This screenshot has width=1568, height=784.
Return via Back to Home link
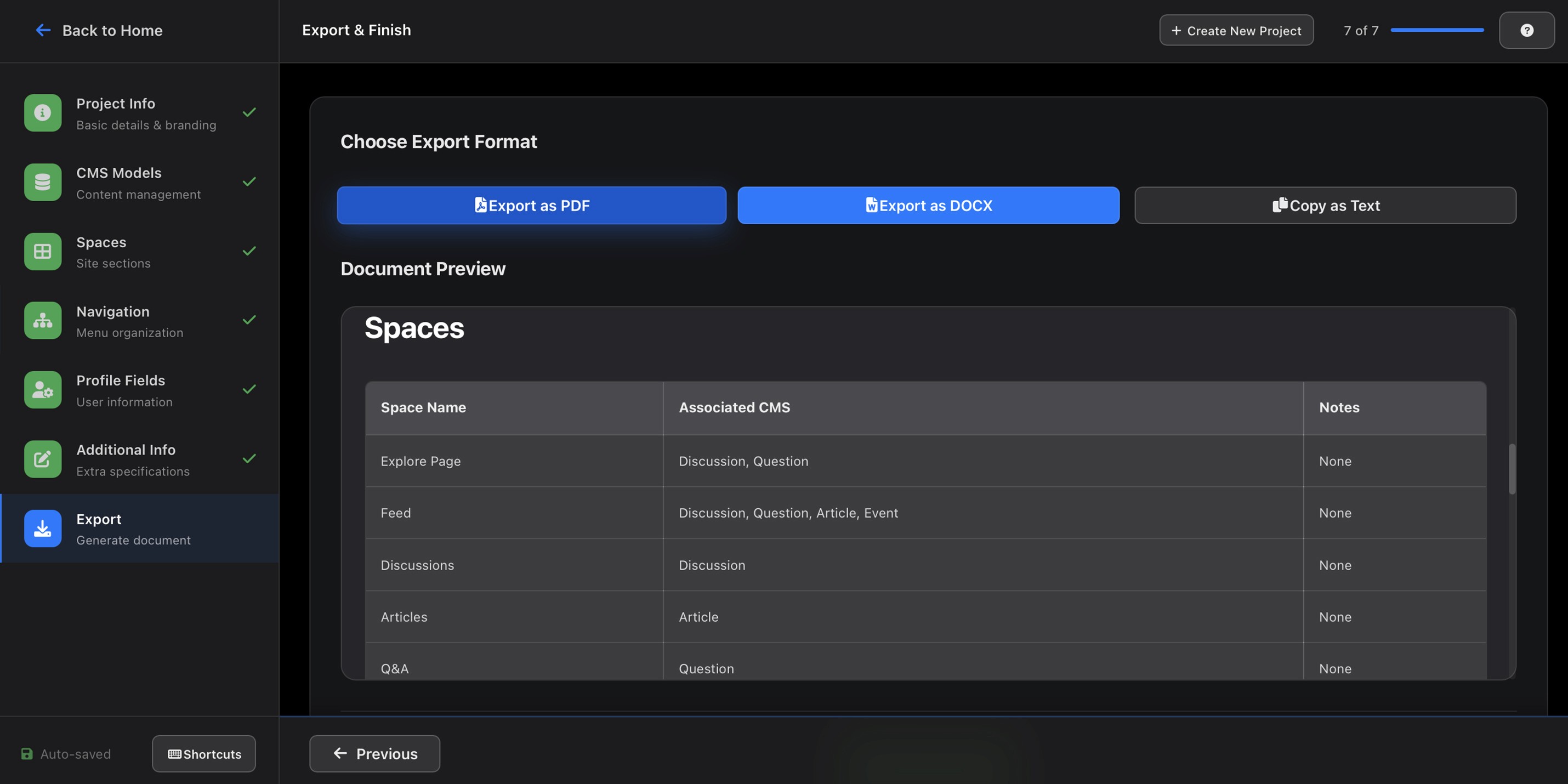click(99, 30)
